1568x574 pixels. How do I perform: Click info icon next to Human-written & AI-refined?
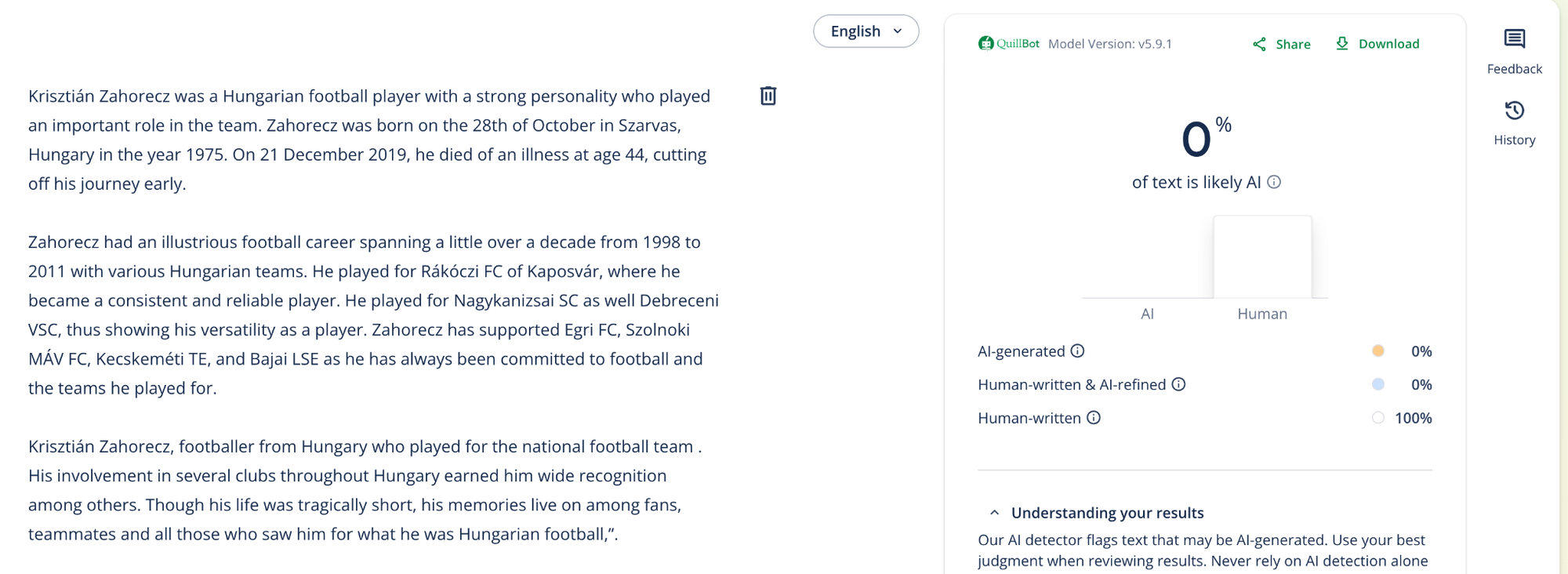tap(1178, 384)
